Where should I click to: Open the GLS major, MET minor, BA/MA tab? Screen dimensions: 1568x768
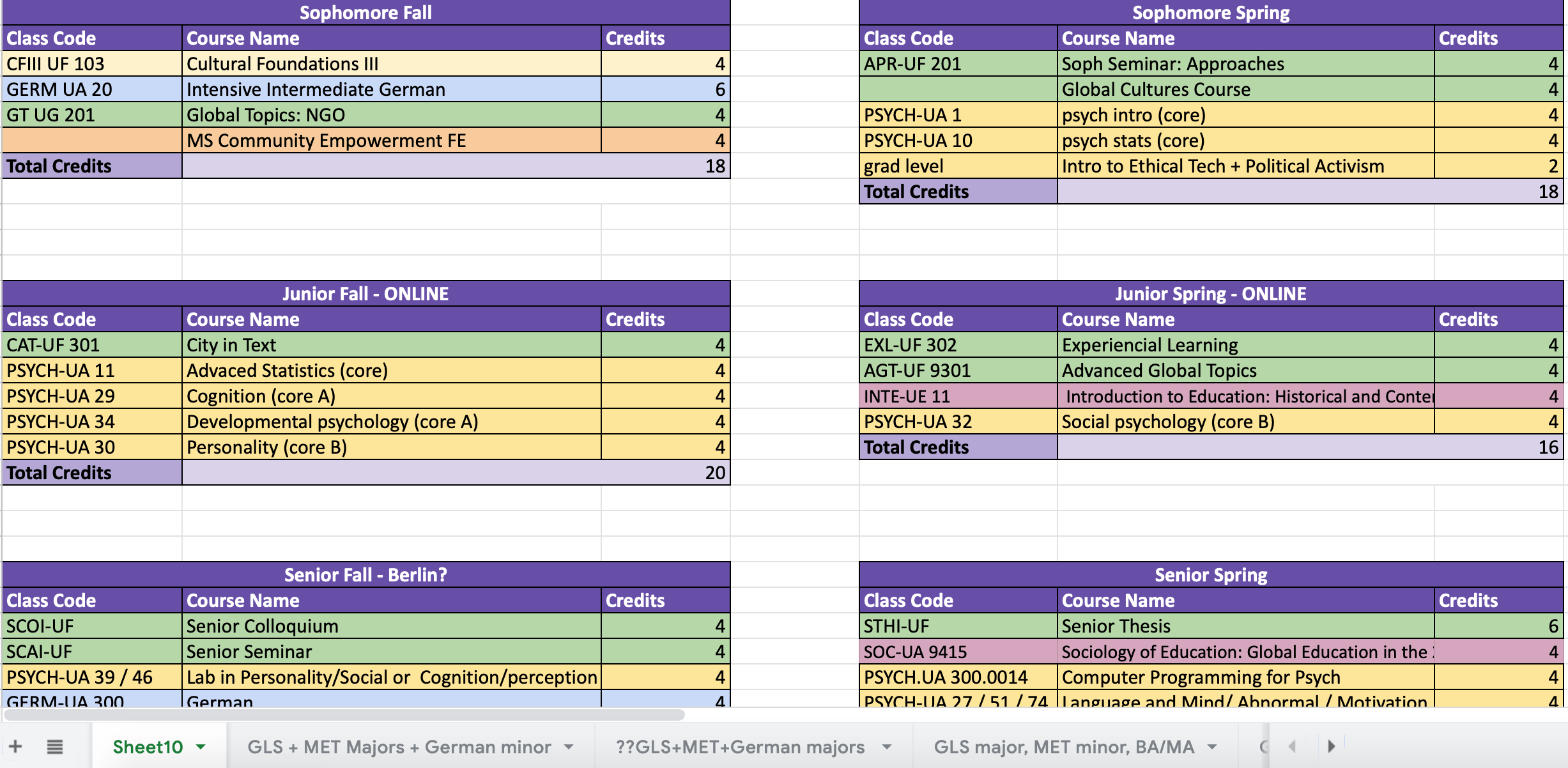[1063, 746]
